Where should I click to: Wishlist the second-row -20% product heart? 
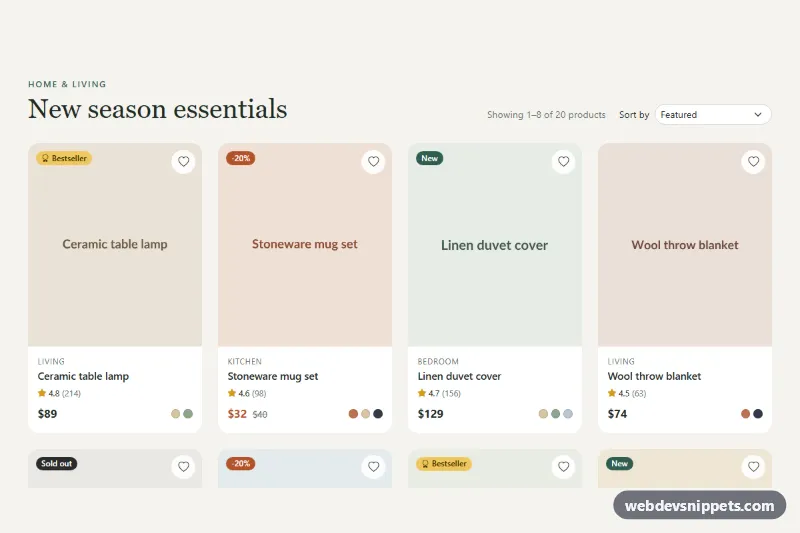[373, 467]
